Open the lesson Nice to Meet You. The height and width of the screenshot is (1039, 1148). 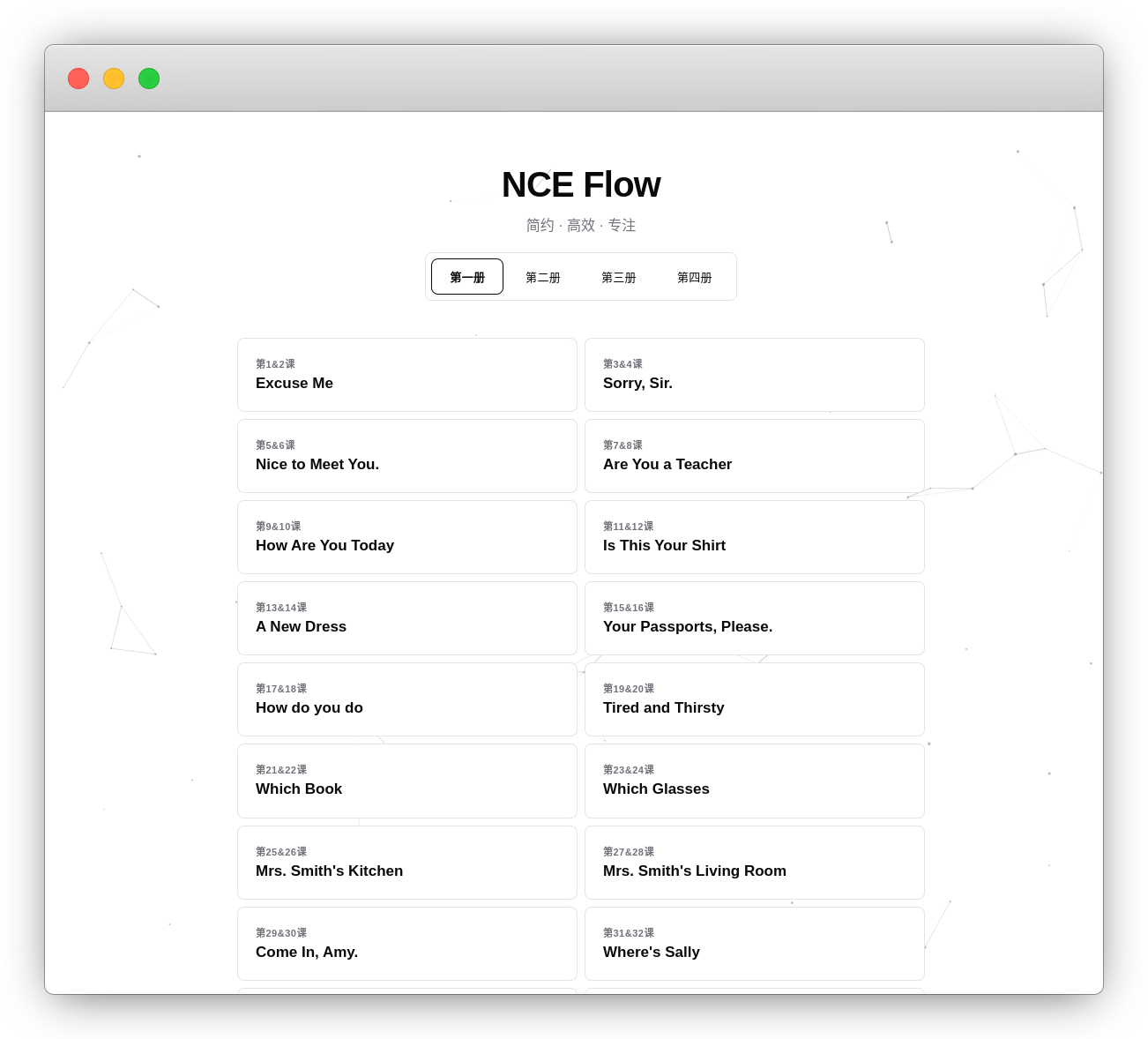(x=407, y=456)
